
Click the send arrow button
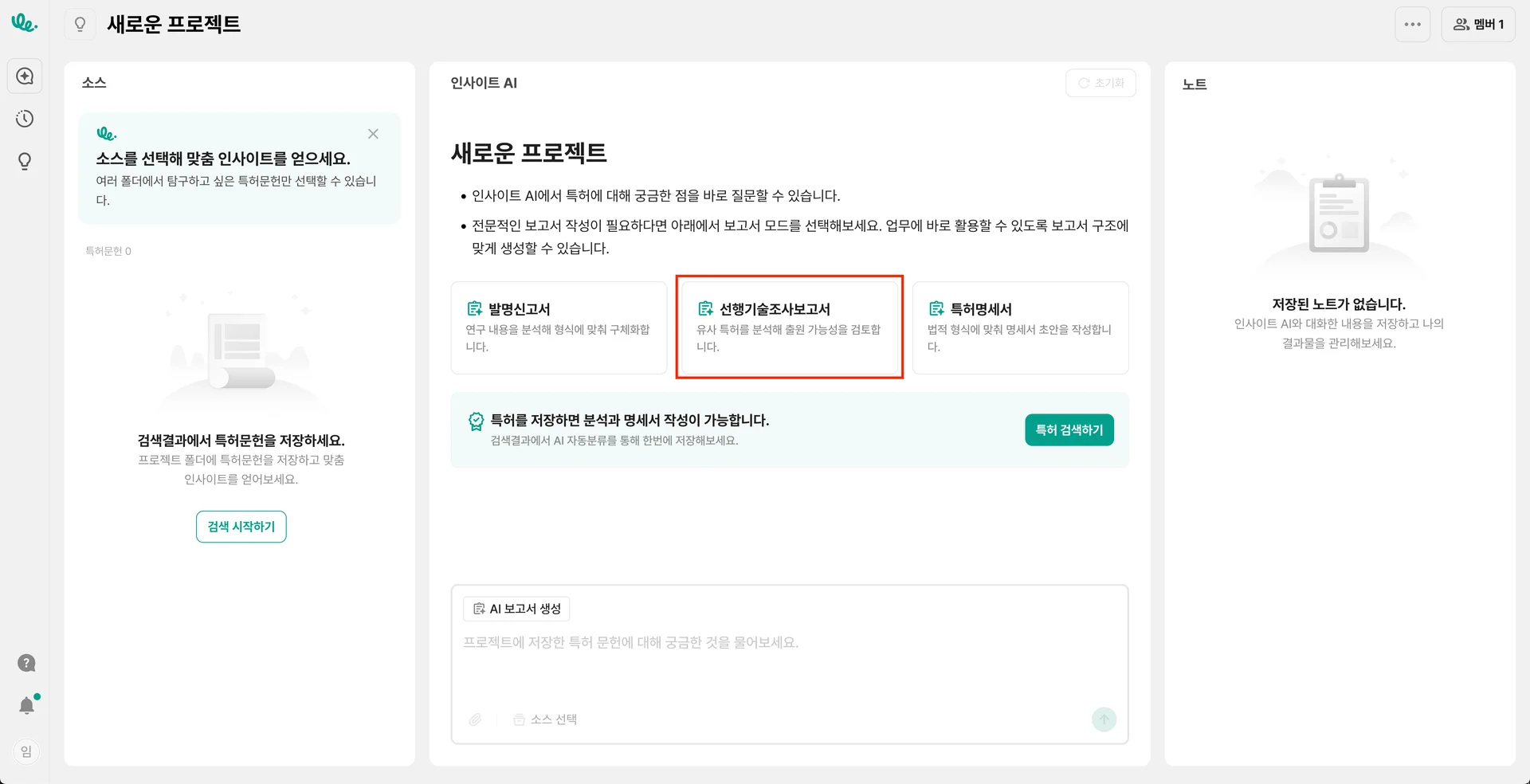[x=1104, y=719]
